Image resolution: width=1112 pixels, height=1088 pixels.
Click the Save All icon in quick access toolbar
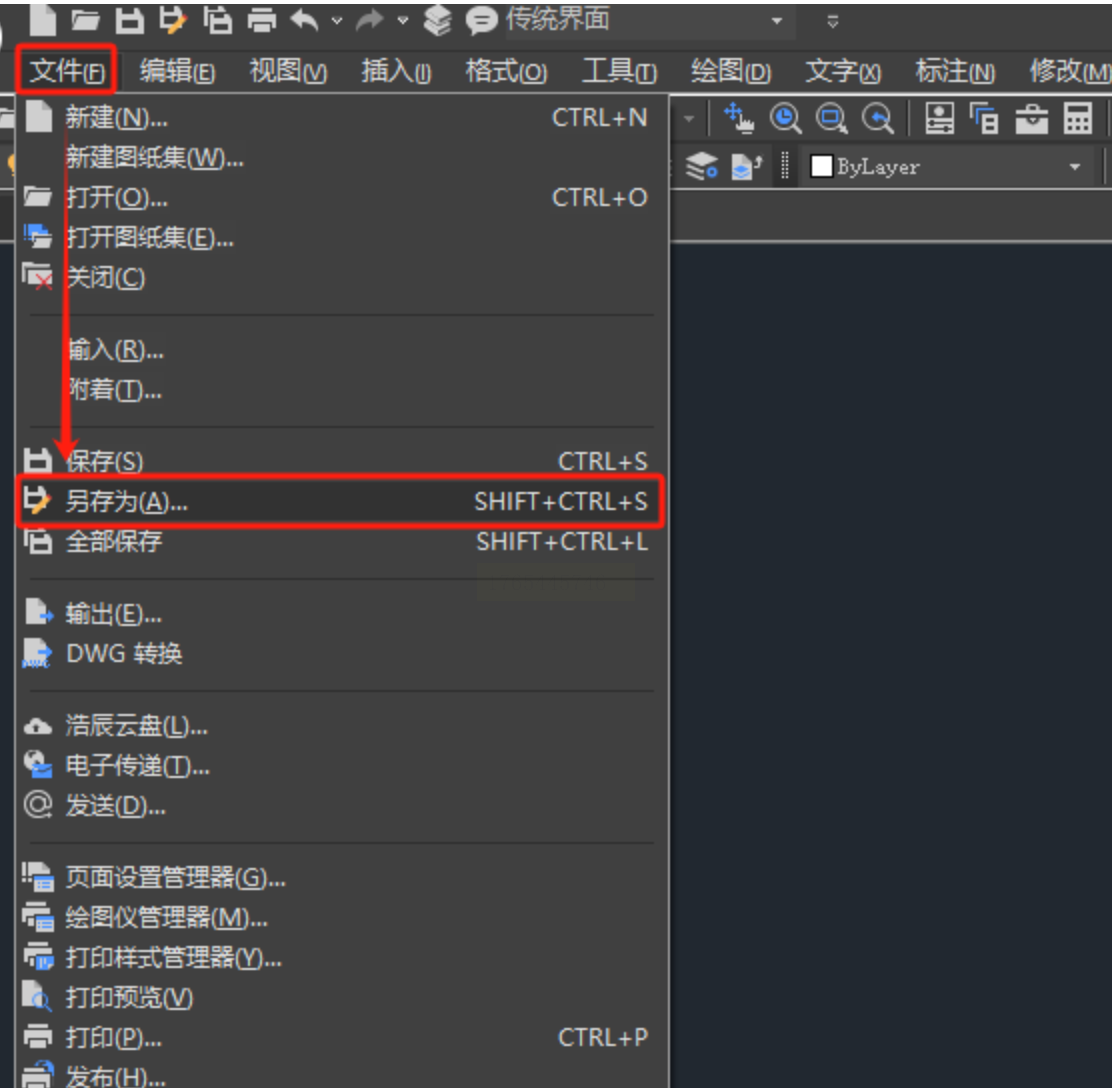point(217,20)
